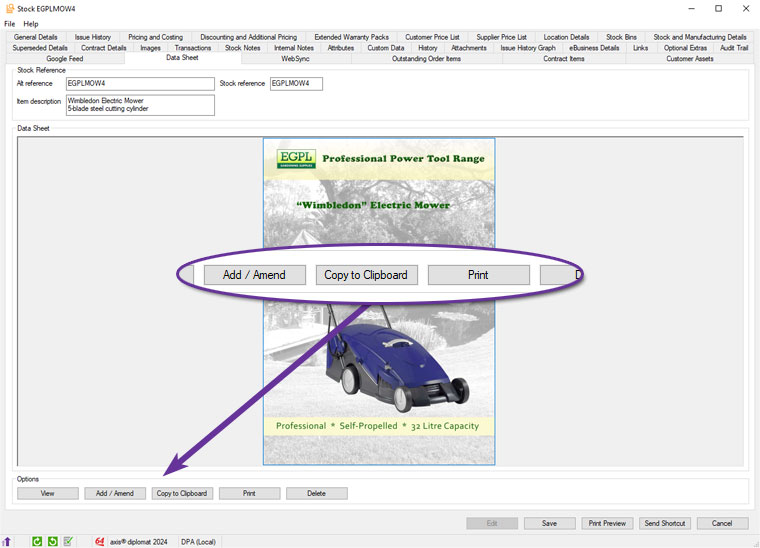Go to the Custom Data tab
Viewport: 760px width, 548px height.
click(386, 48)
